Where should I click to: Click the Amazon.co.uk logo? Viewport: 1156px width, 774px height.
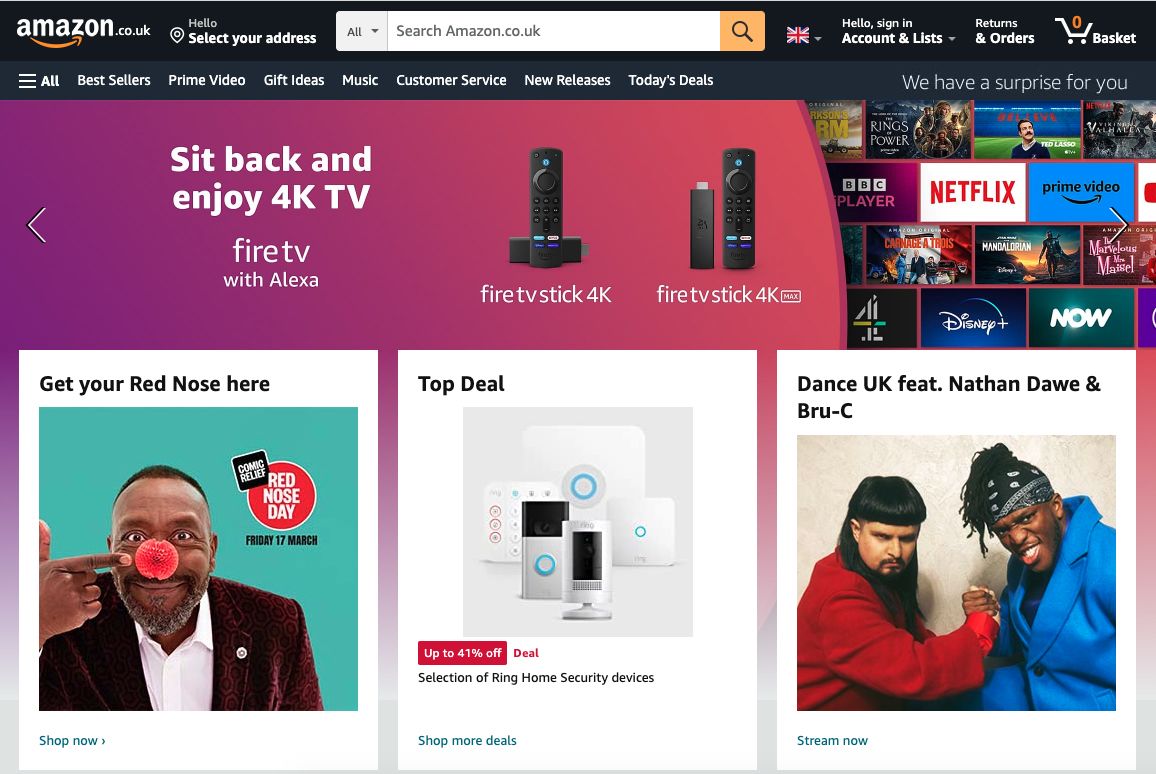pyautogui.click(x=83, y=31)
